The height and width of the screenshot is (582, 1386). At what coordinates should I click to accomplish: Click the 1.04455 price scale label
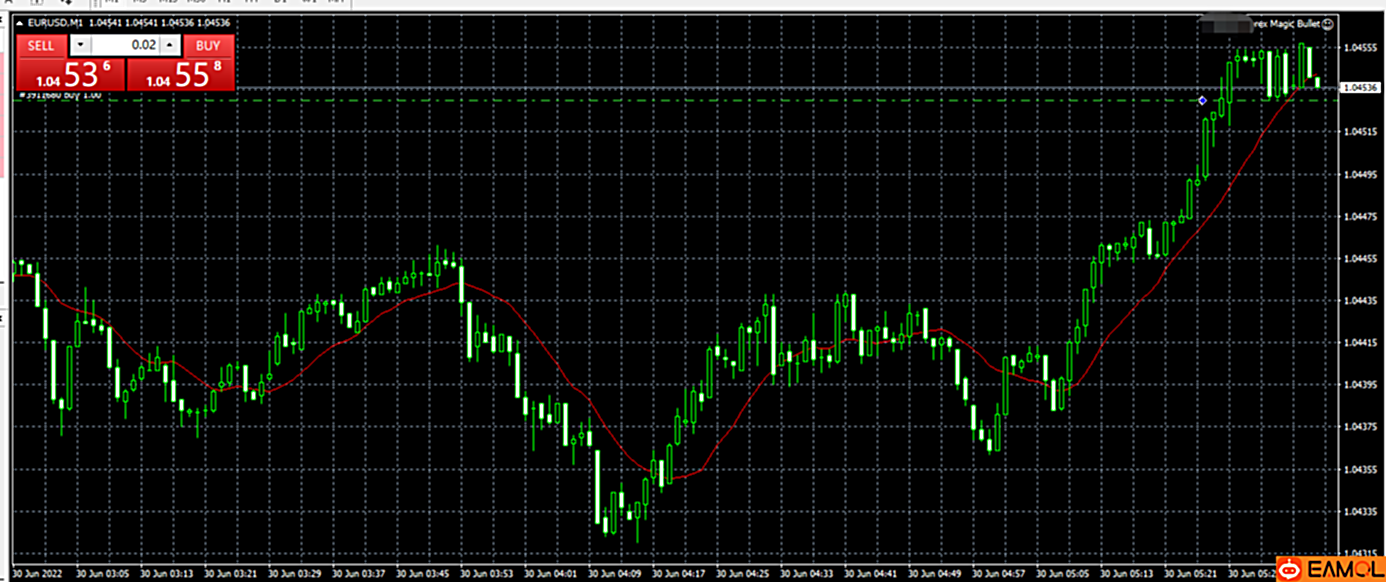coord(1360,258)
